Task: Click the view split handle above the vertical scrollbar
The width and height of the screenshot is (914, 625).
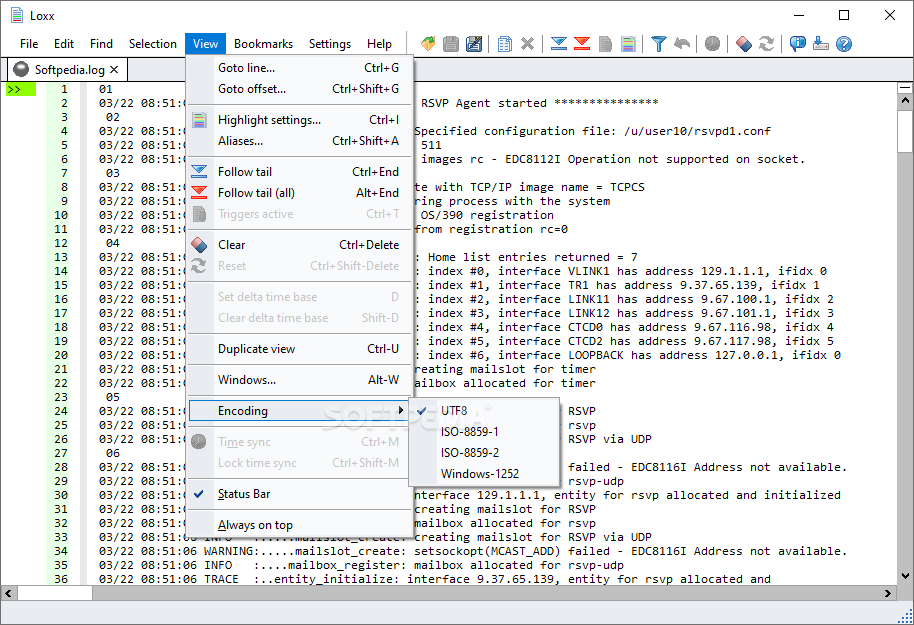Action: [905, 87]
